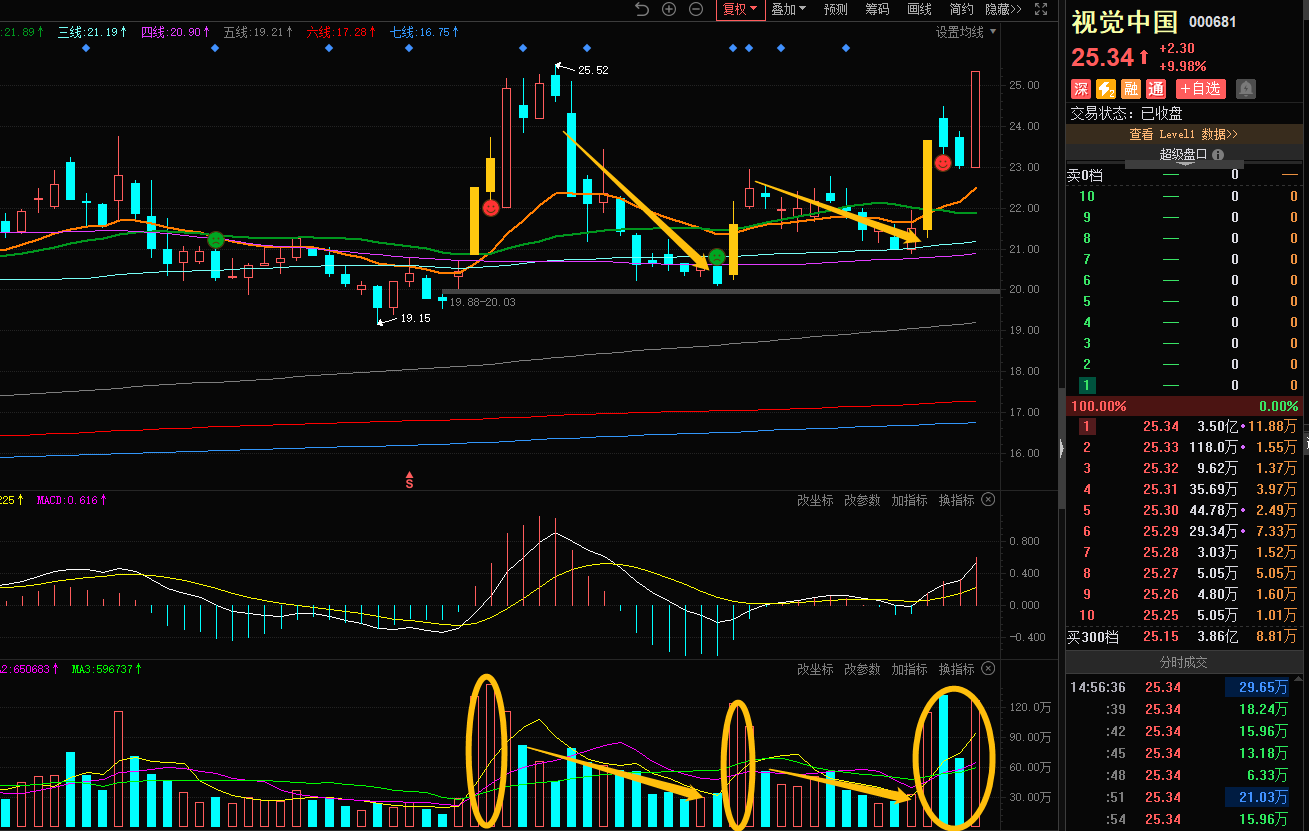The height and width of the screenshot is (831, 1309).
Task: Click the 超级盘口 info icon
Action: pyautogui.click(x=1217, y=155)
